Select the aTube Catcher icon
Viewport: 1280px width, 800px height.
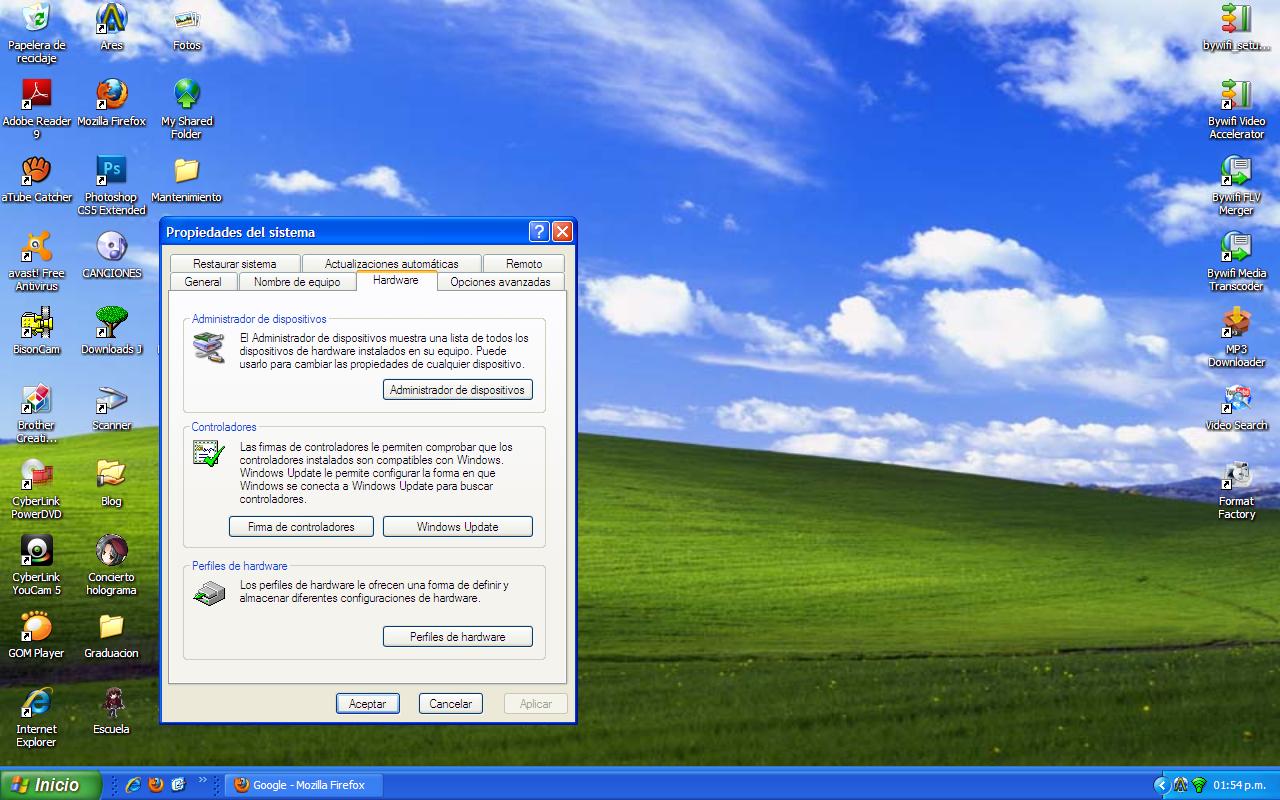[x=37, y=179]
